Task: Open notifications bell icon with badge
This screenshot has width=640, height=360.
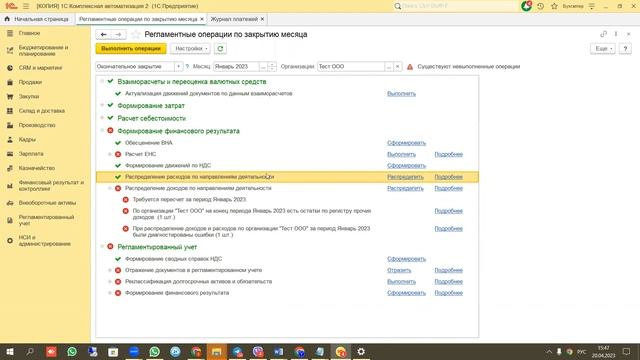Action: pyautogui.click(x=526, y=6)
